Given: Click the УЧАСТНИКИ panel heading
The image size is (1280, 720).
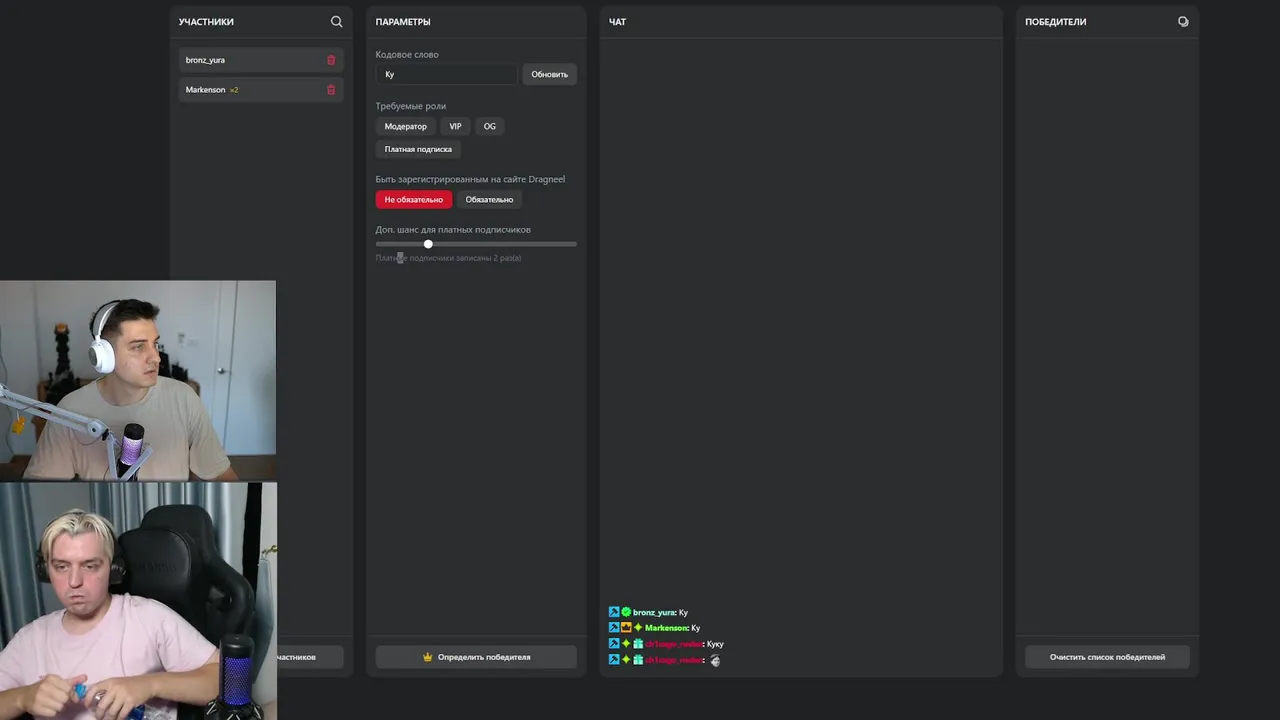Looking at the screenshot, I should point(206,22).
